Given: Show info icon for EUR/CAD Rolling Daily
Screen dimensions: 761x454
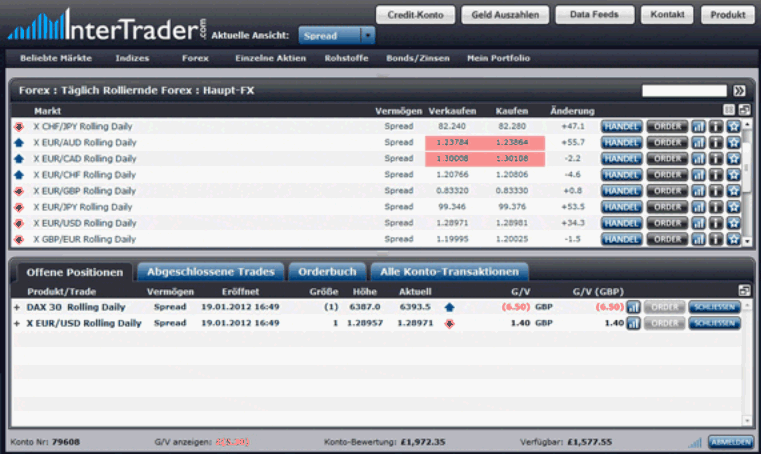Looking at the screenshot, I should coord(716,159).
